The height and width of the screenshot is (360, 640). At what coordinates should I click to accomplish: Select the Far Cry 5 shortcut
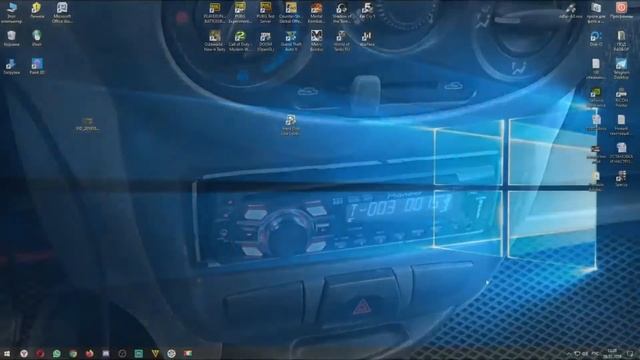pos(367,11)
